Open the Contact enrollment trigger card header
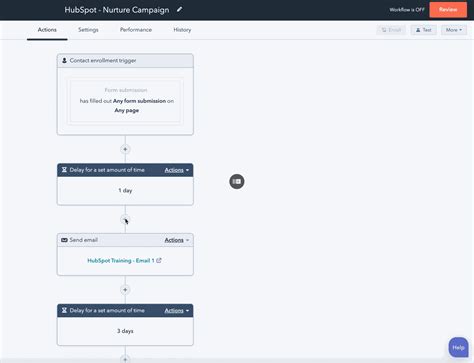474x363 pixels. pos(125,61)
